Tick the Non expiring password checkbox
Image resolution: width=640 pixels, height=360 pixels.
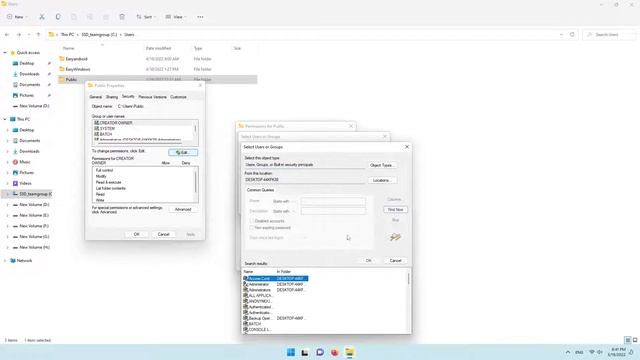[252, 228]
